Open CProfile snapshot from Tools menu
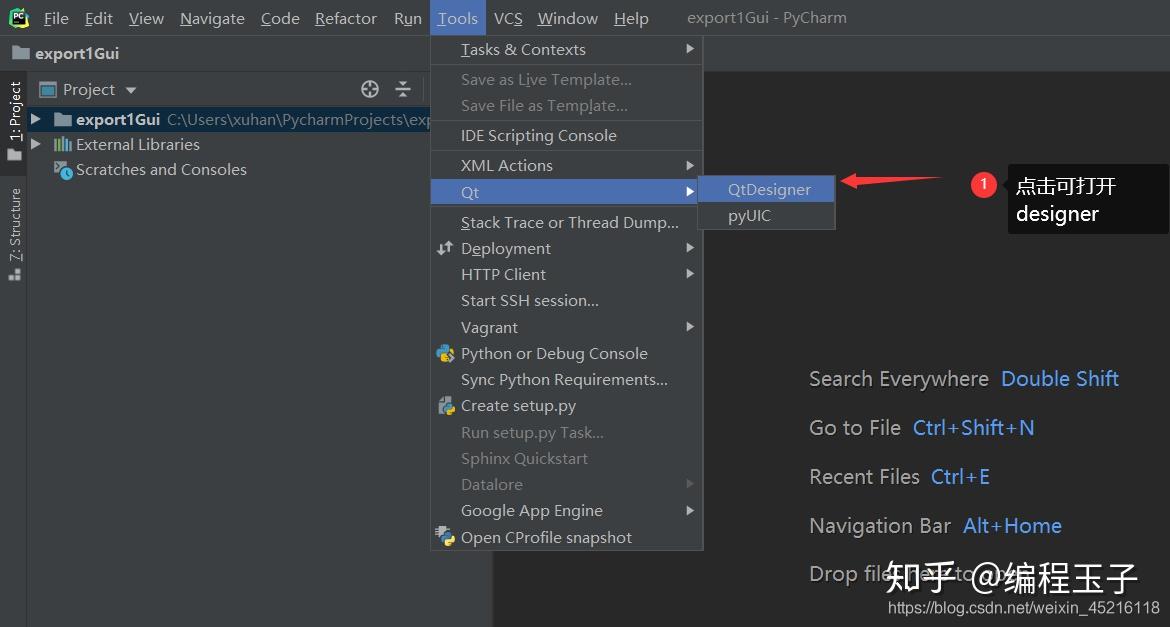The width and height of the screenshot is (1170, 627). (x=545, y=537)
